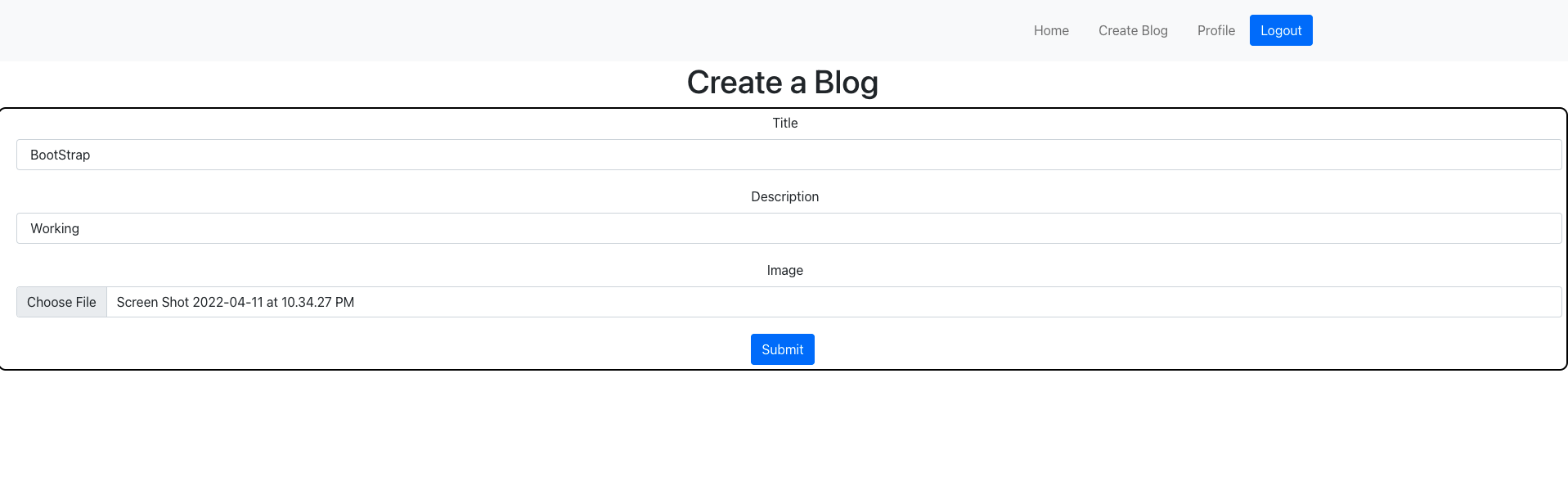Click the Home navigation link

pyautogui.click(x=1050, y=30)
